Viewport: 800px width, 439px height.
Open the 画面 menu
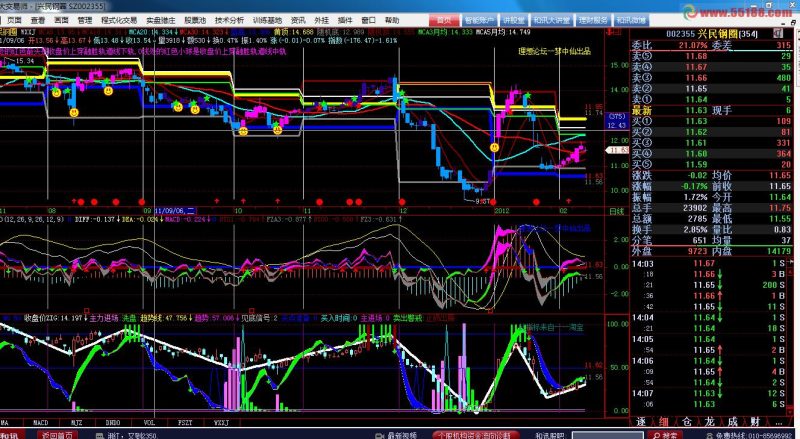pos(61,20)
